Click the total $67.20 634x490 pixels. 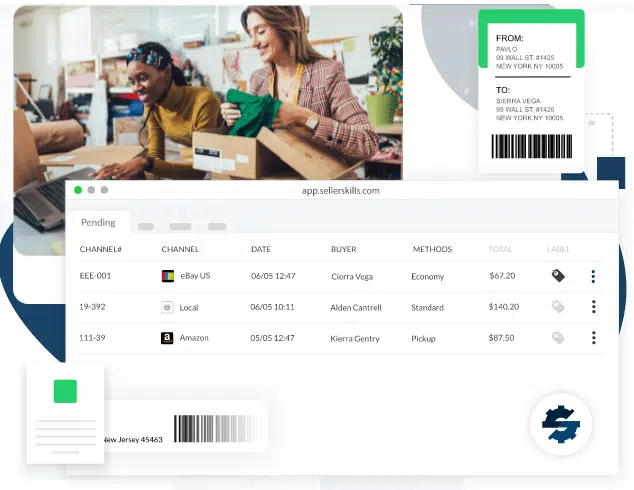(x=502, y=276)
